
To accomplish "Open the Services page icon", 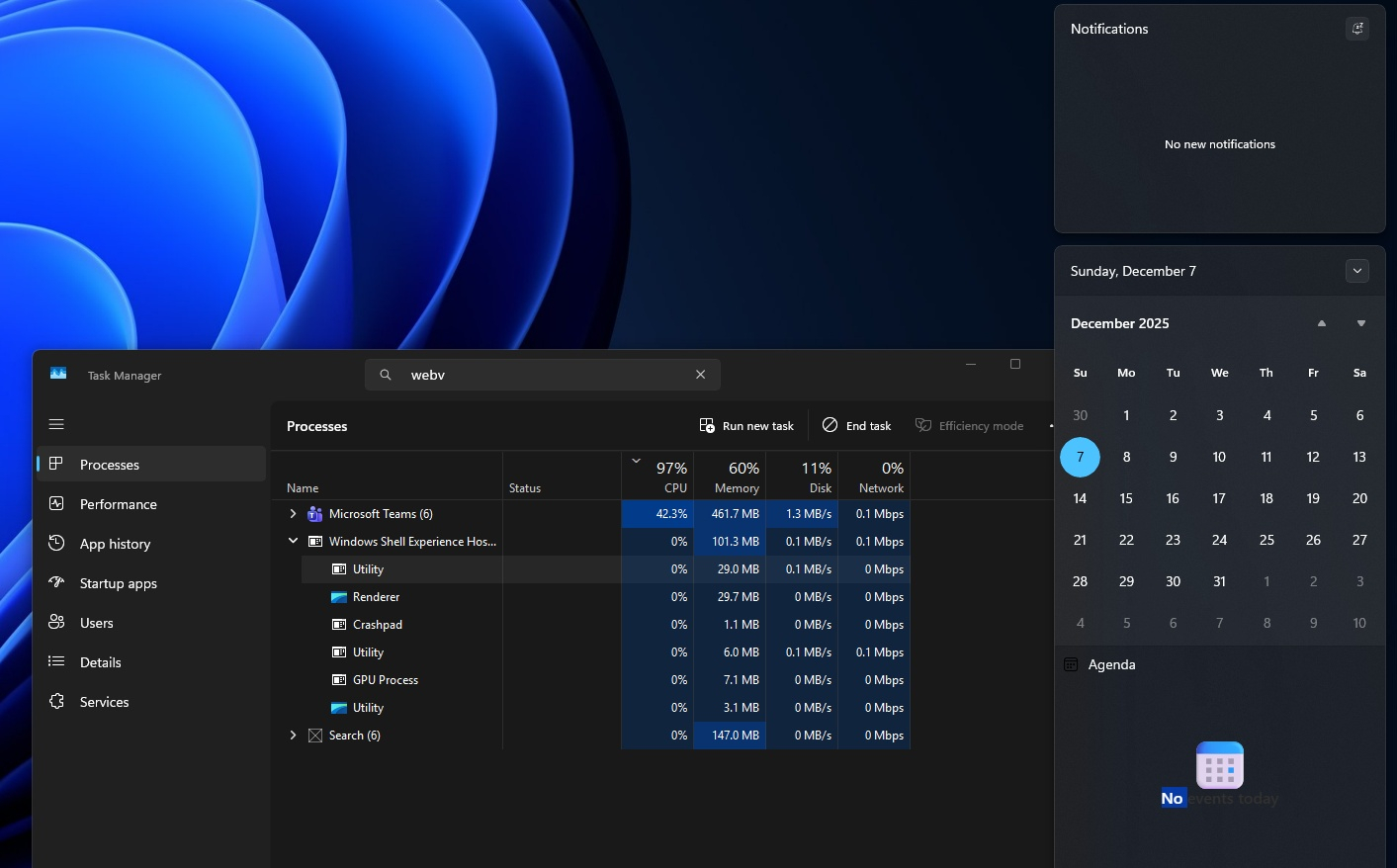I will pyautogui.click(x=56, y=702).
